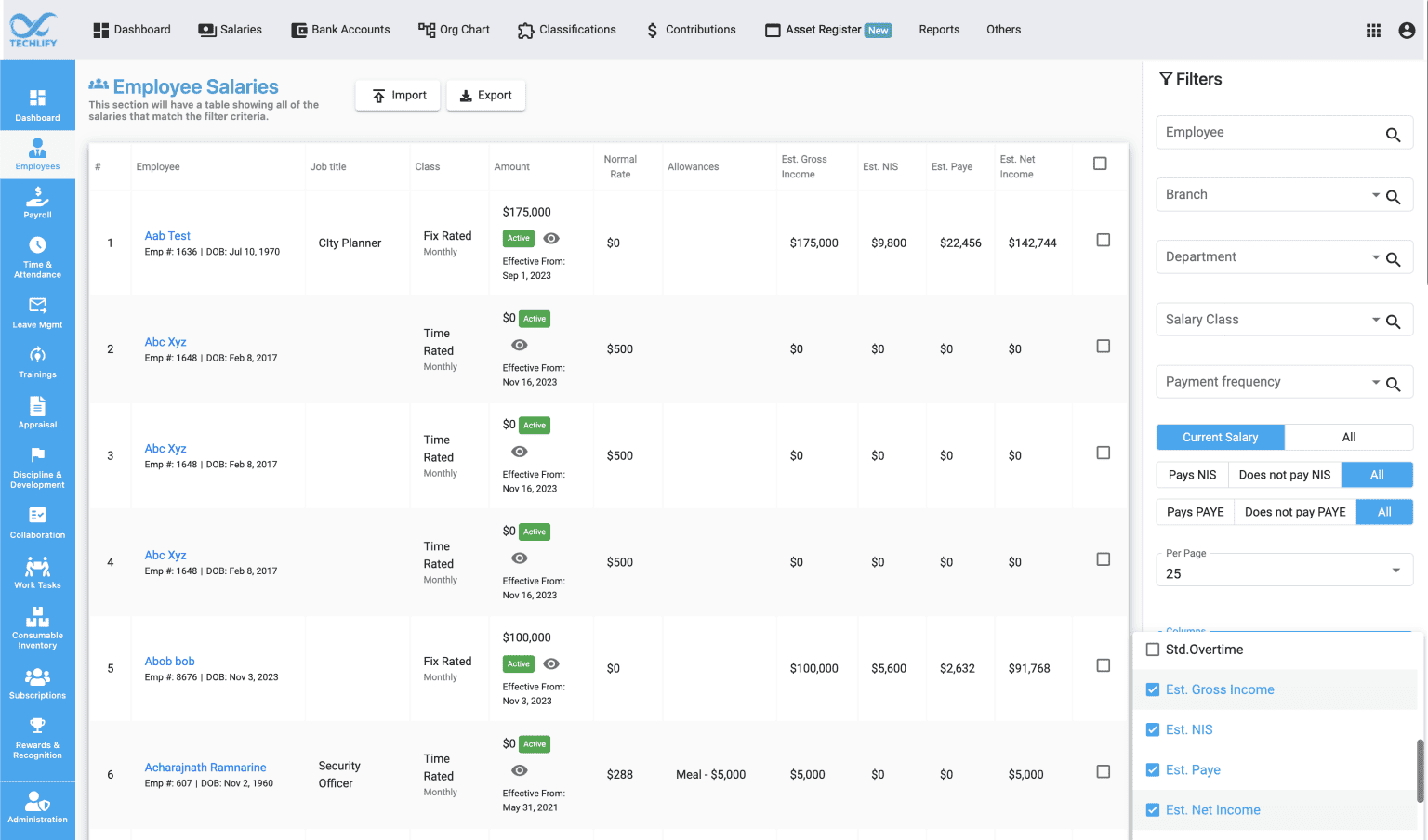Open employee Abob bob's profile link
The image size is (1428, 840).
[169, 661]
